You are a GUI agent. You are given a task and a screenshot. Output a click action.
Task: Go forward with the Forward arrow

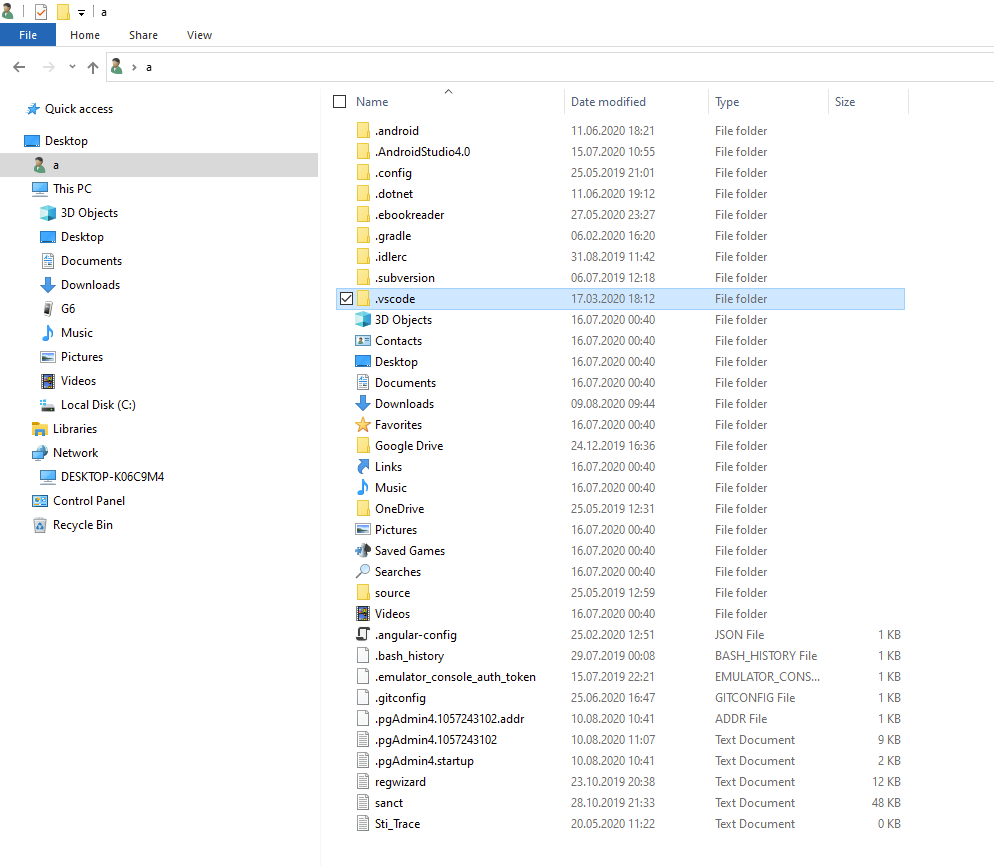tap(48, 67)
